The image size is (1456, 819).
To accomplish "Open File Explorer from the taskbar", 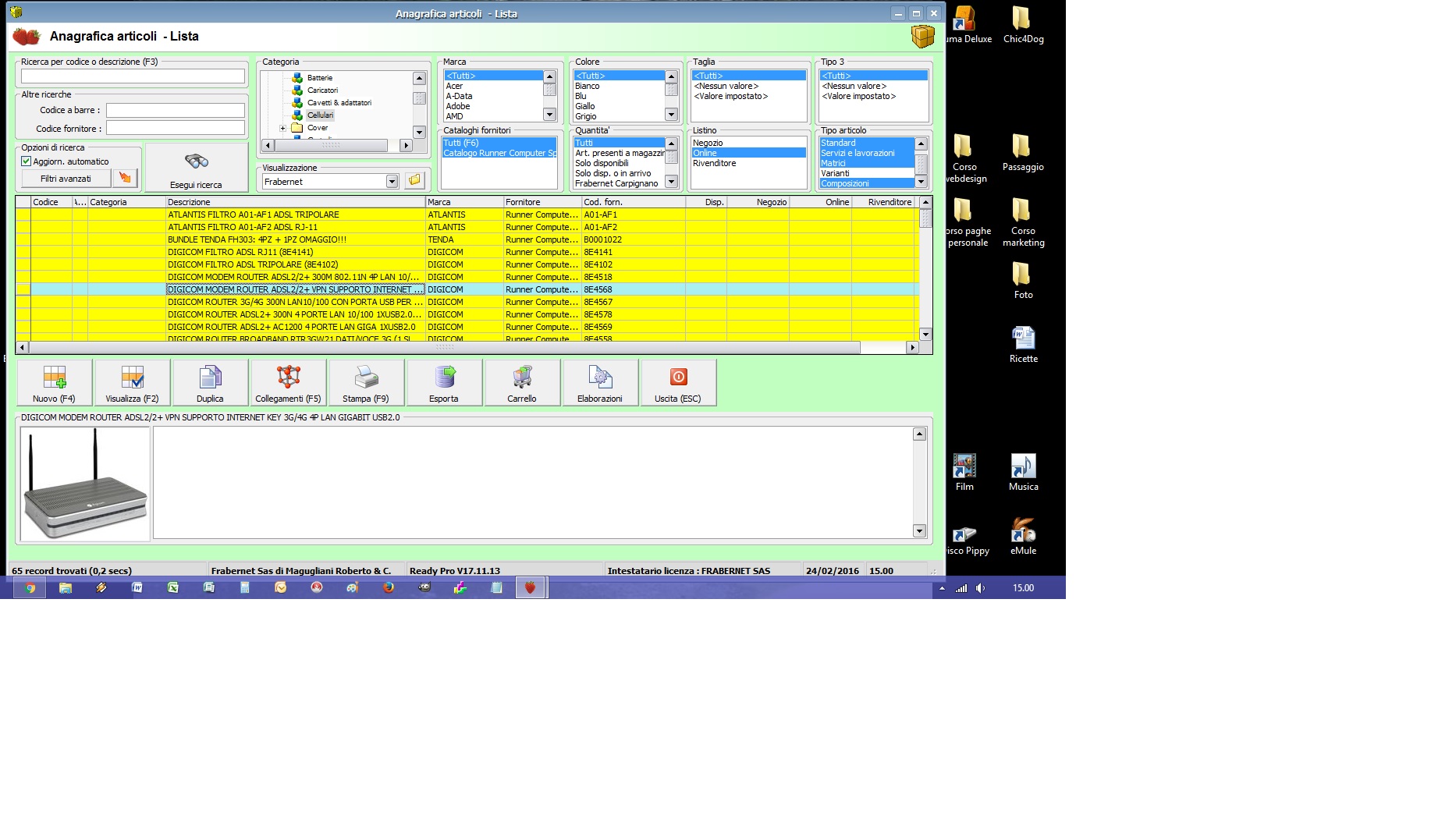I will [x=66, y=588].
